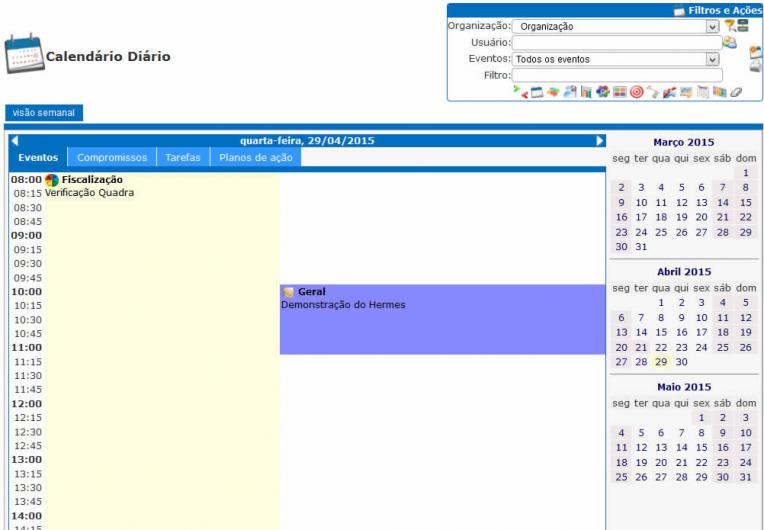The height and width of the screenshot is (530, 764).
Task: Click the paperclip icon in the actions toolbar
Action: click(735, 92)
